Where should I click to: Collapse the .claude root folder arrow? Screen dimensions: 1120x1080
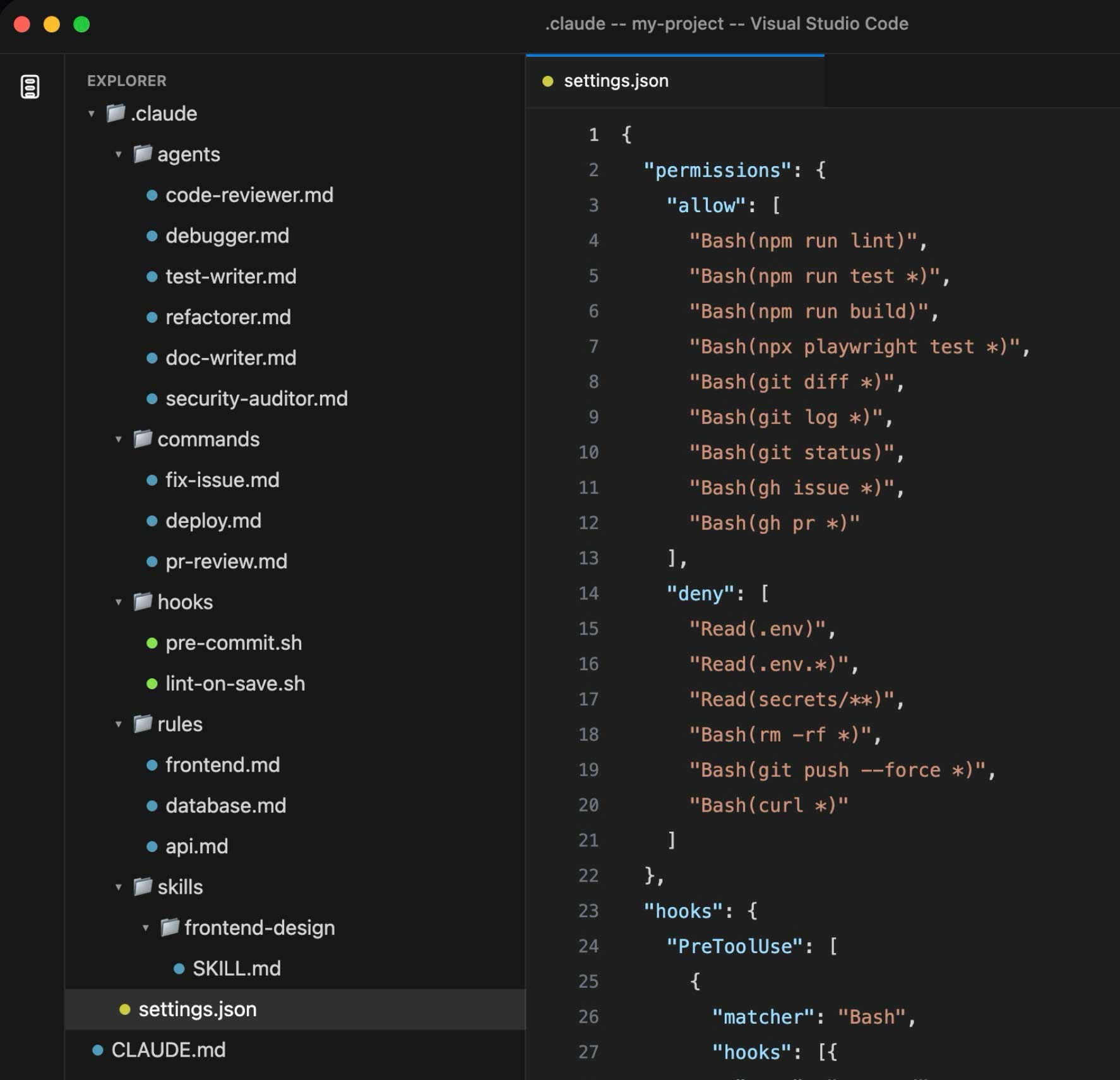click(x=92, y=114)
